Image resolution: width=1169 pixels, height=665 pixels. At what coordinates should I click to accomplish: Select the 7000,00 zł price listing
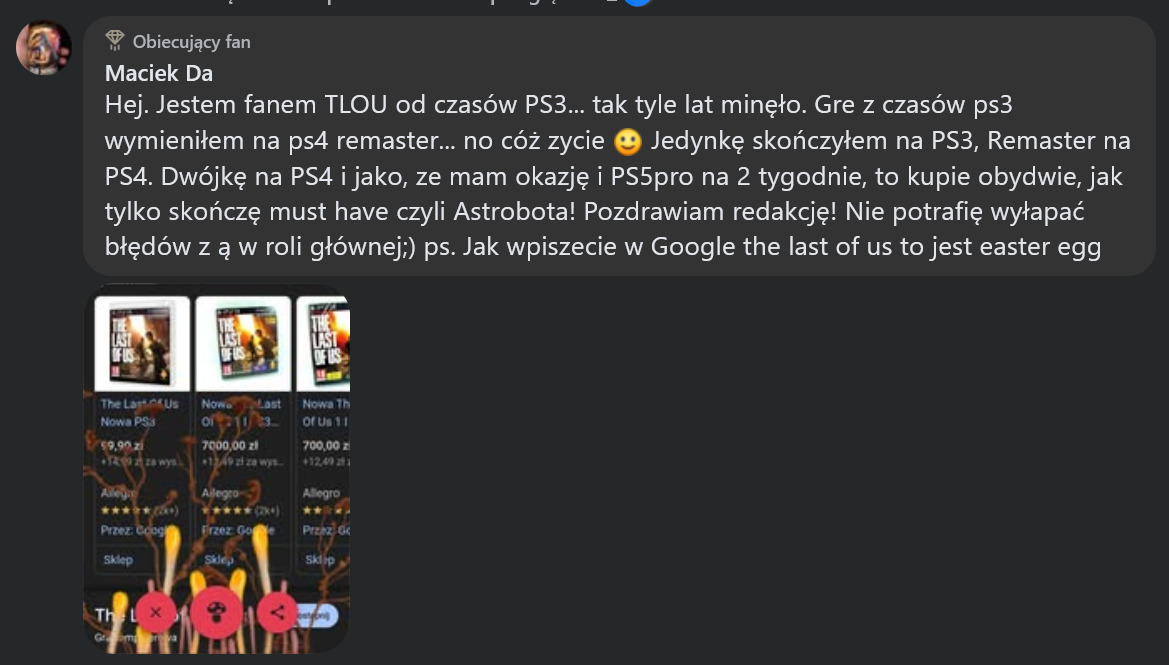tap(230, 445)
